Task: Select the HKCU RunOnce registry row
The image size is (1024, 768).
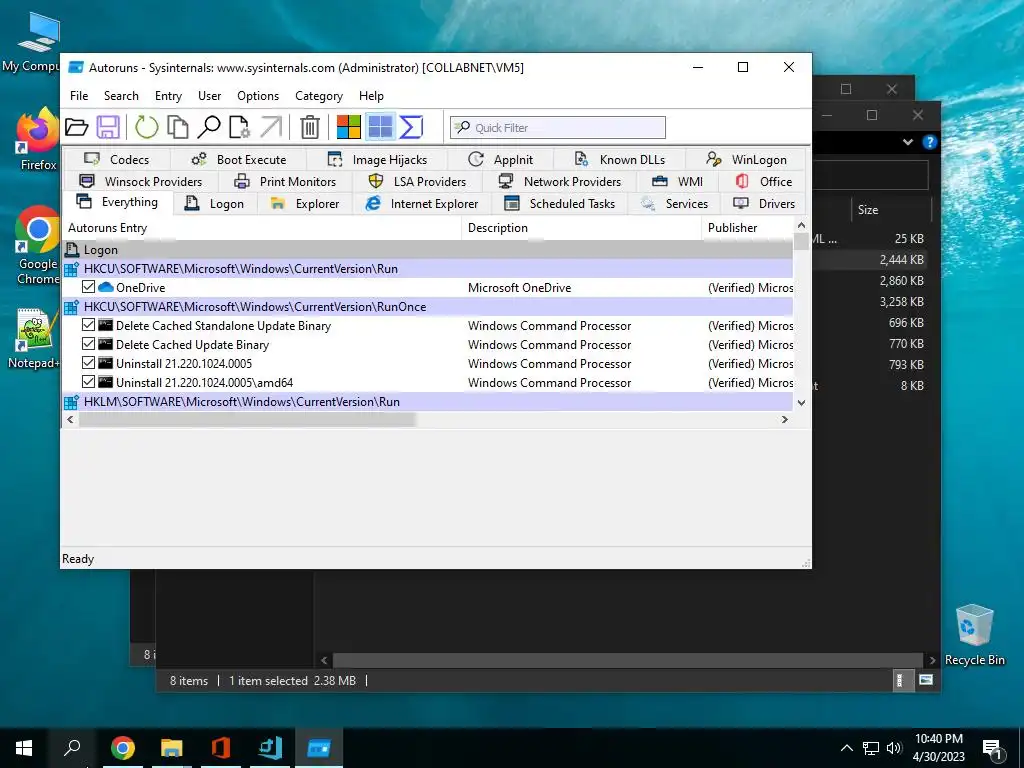Action: (428, 306)
